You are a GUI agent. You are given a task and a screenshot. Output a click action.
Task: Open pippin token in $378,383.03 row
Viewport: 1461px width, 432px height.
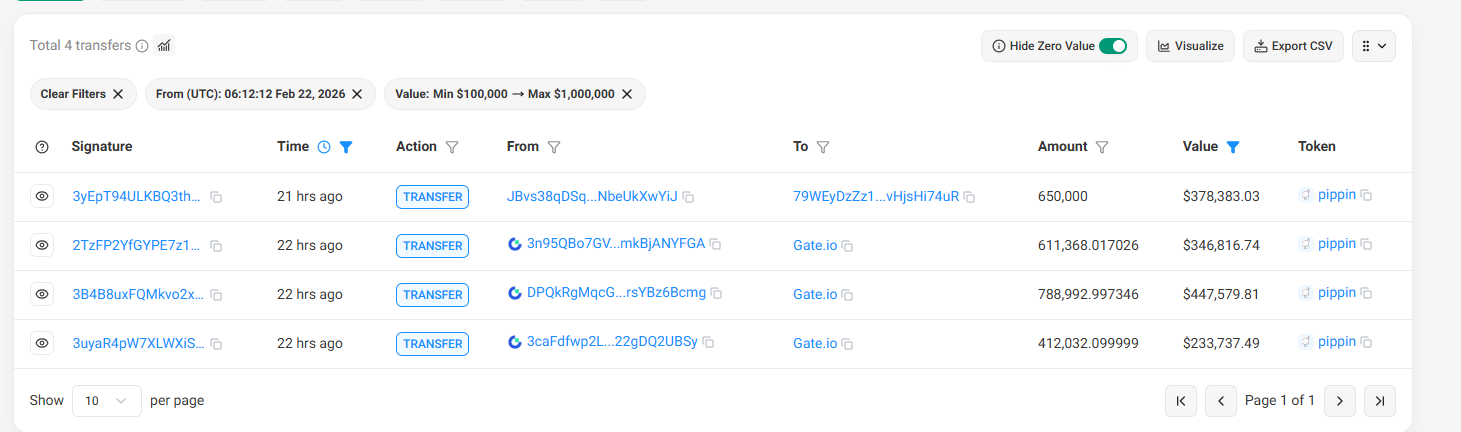(x=1337, y=194)
